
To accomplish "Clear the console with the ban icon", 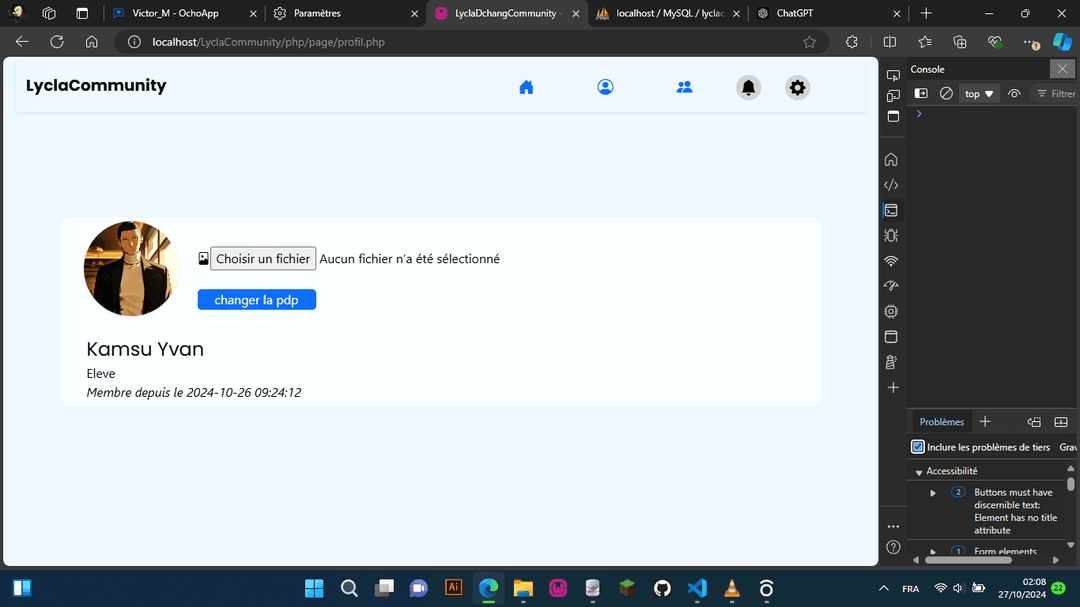I will pos(946,94).
